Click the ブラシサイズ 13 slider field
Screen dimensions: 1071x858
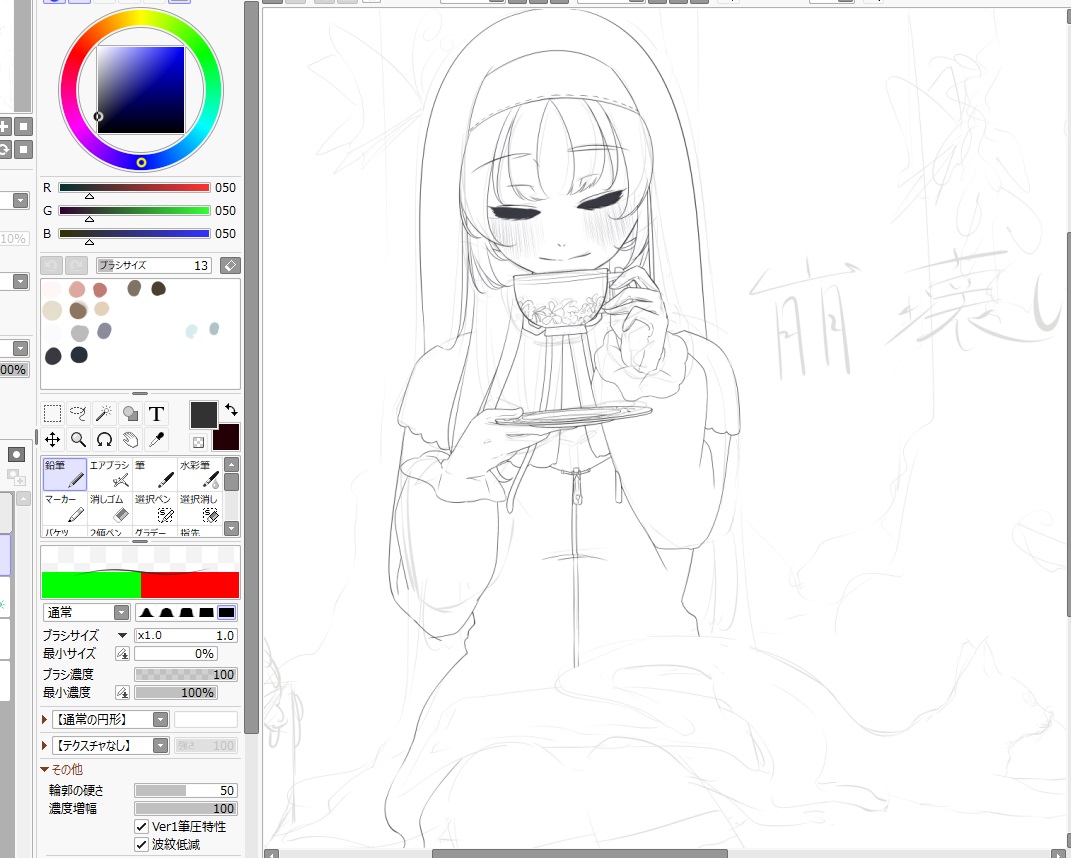[154, 265]
